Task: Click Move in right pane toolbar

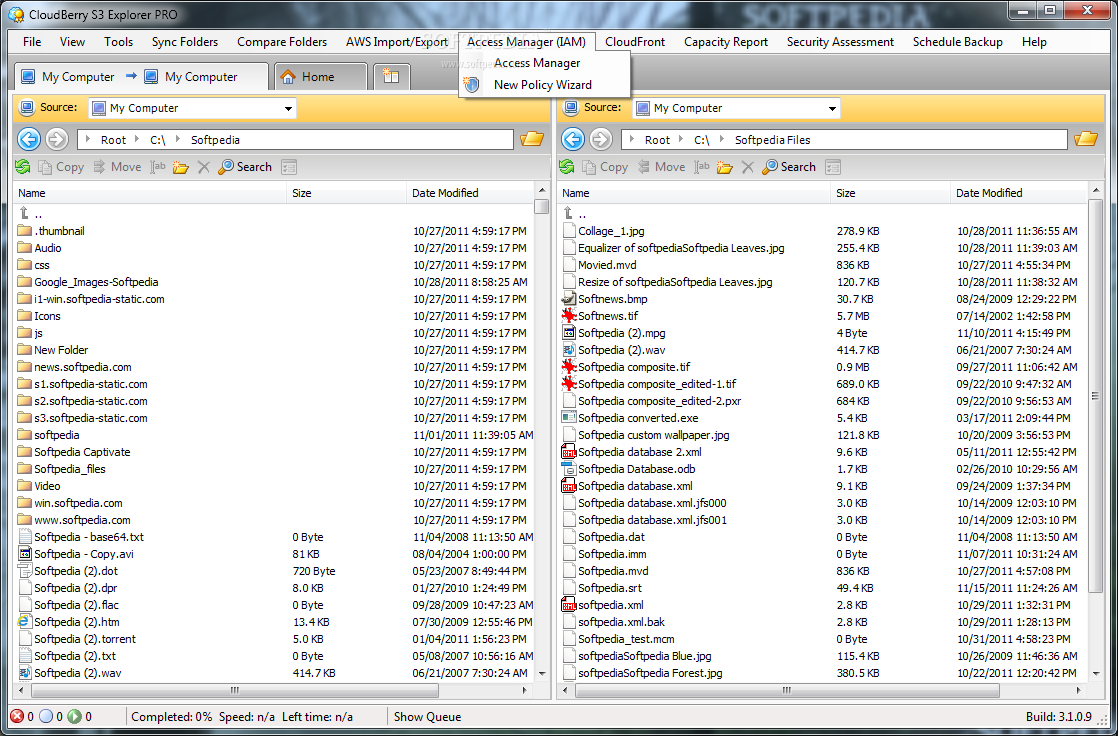Action: pyautogui.click(x=662, y=167)
